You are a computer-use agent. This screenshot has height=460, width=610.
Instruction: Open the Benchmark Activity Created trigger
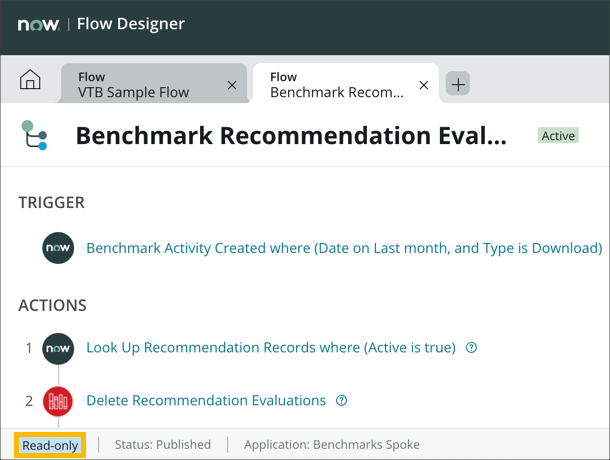tap(344, 248)
